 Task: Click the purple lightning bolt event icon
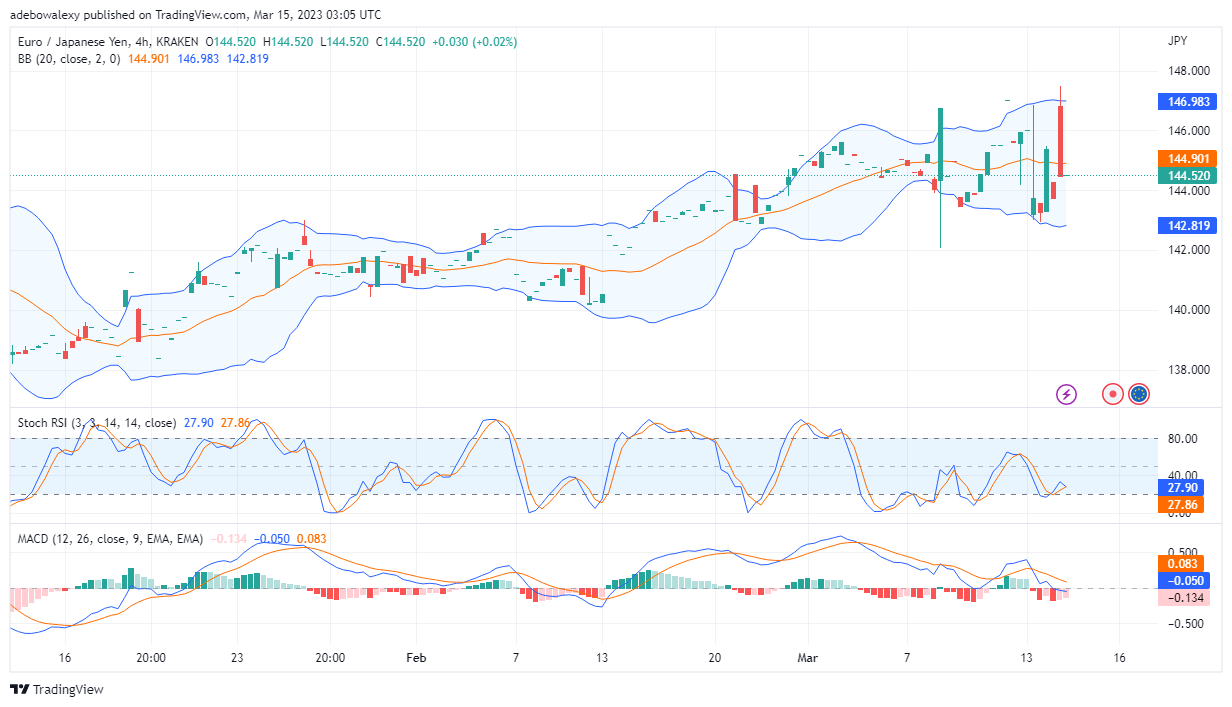(1066, 394)
